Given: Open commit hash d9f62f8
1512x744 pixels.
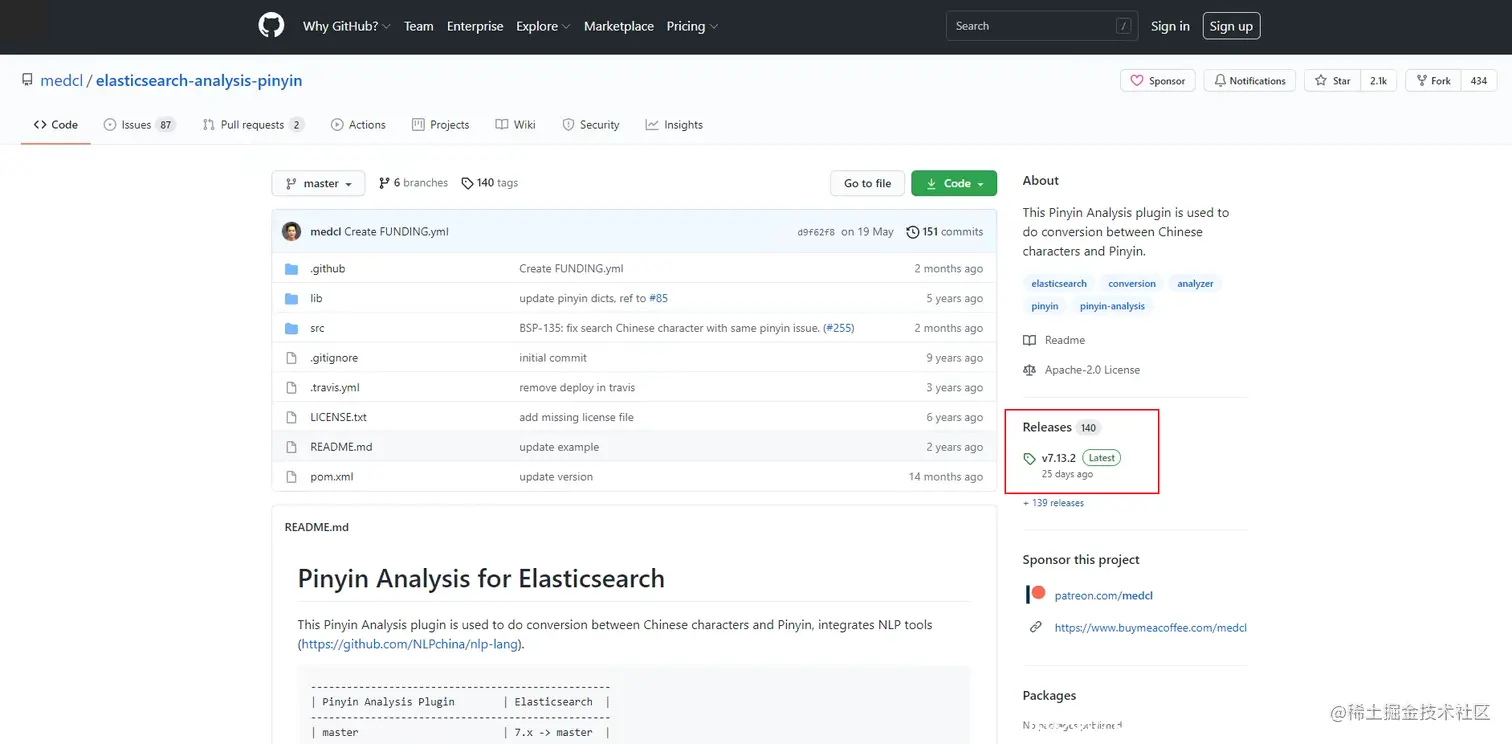Looking at the screenshot, I should pyautogui.click(x=816, y=232).
